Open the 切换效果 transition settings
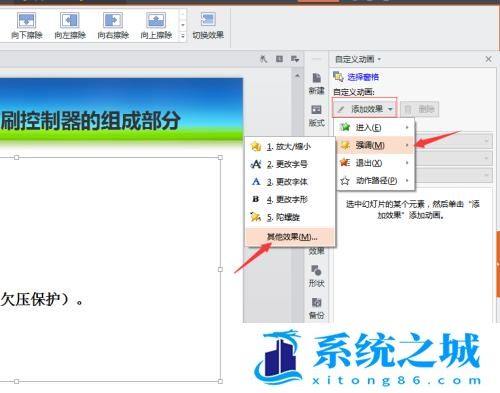500x393 pixels. click(208, 26)
